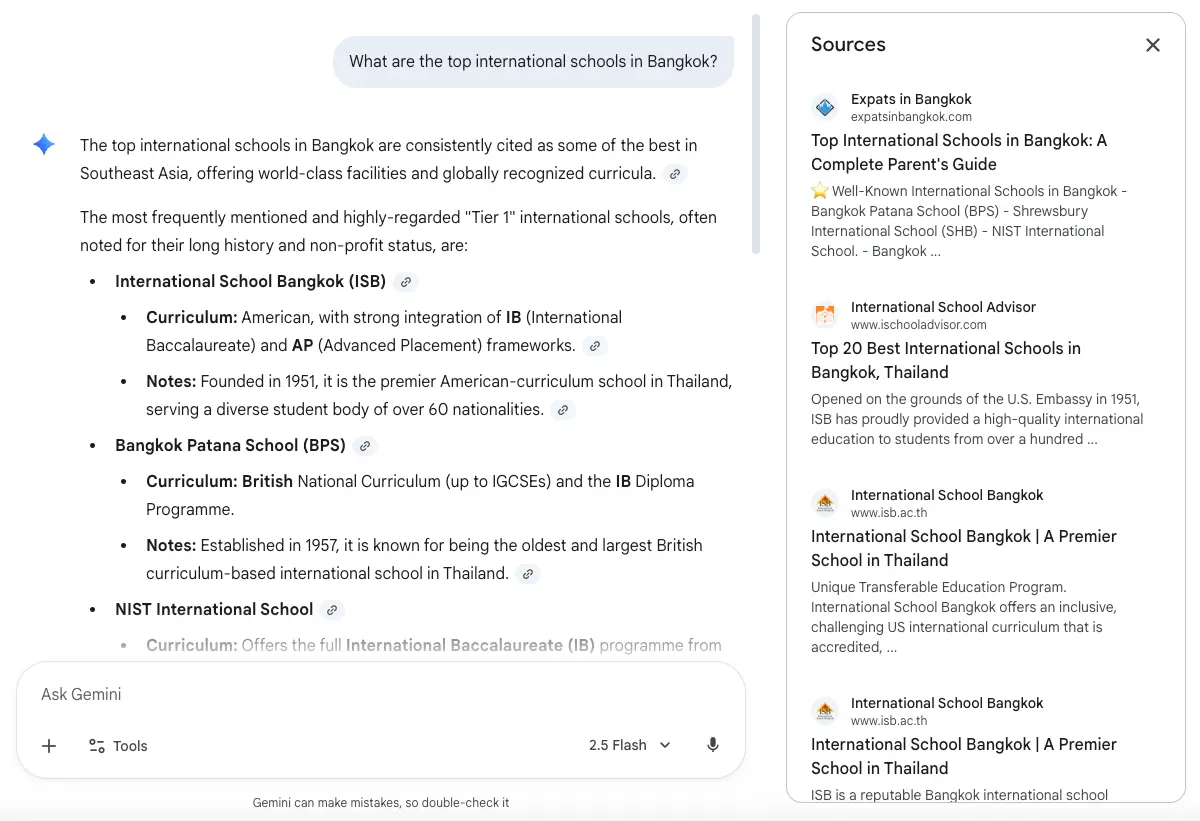Open the Complete Parent's Guide source link
The width and height of the screenshot is (1200, 821).
(958, 152)
